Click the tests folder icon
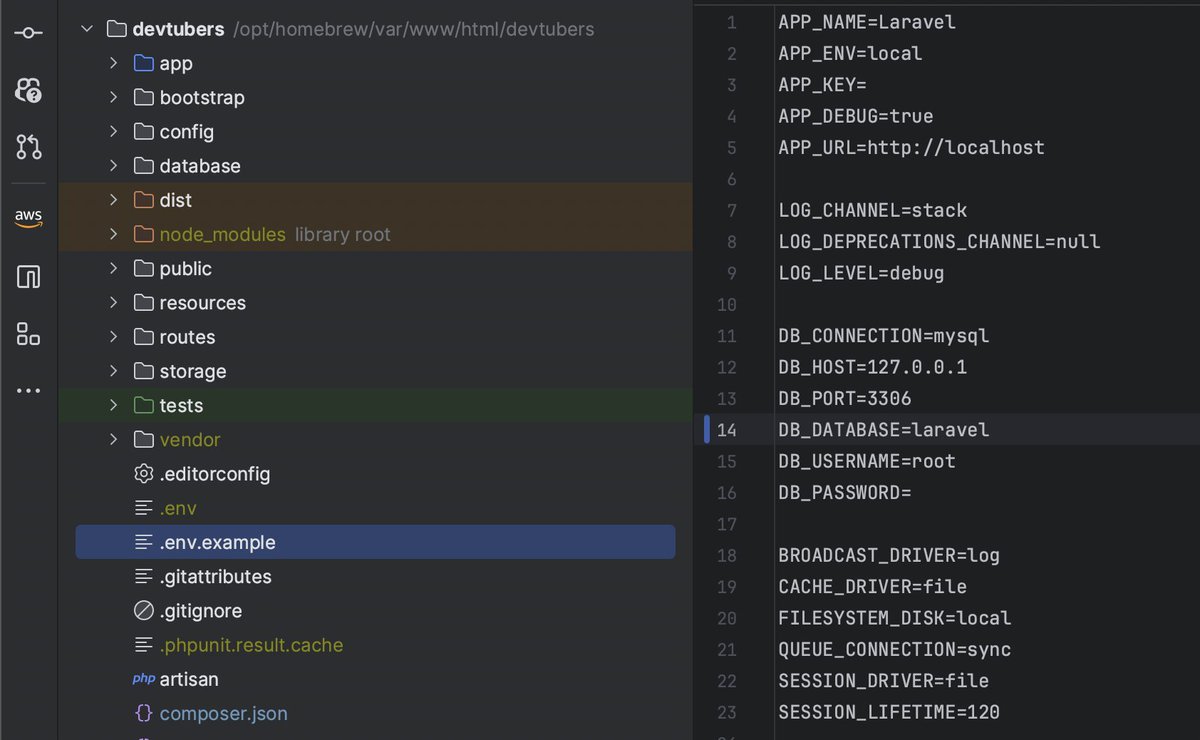 [144, 405]
